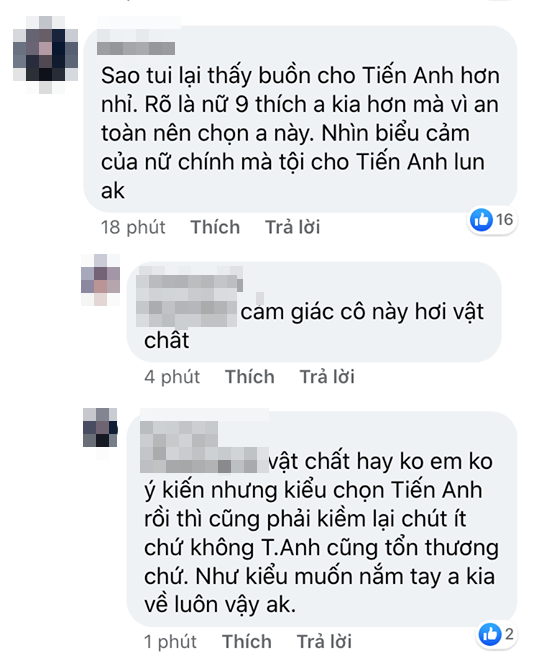Image resolution: width=539 pixels, height=668 pixels.
Task: Click Thích under the 4 phút reply
Action: pos(250,377)
